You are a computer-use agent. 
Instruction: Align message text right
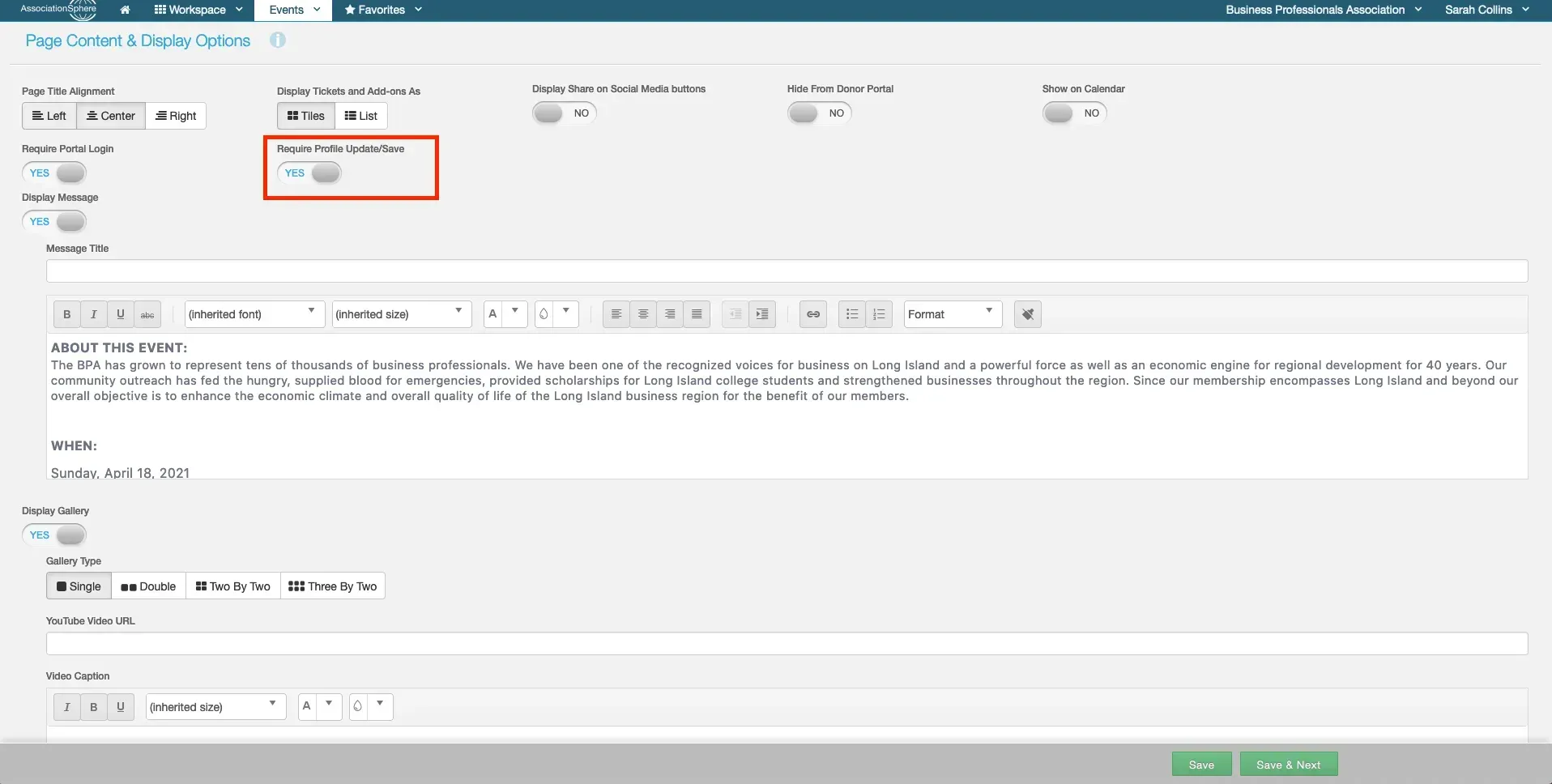(x=670, y=314)
